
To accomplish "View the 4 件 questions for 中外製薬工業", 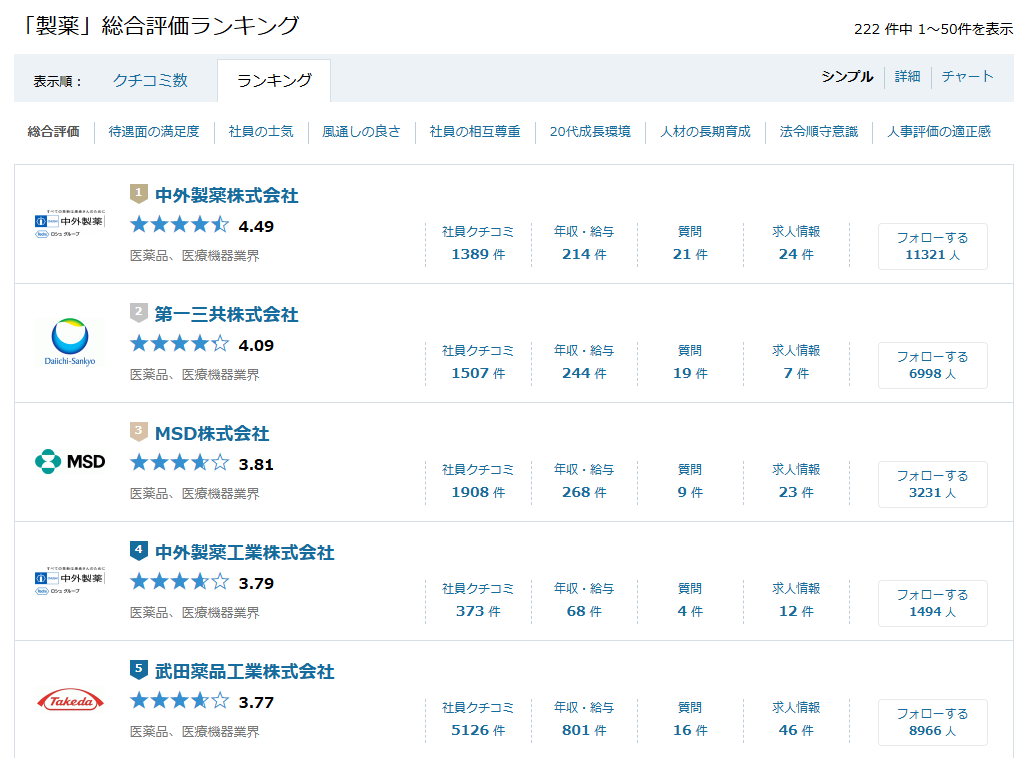I will point(690,611).
